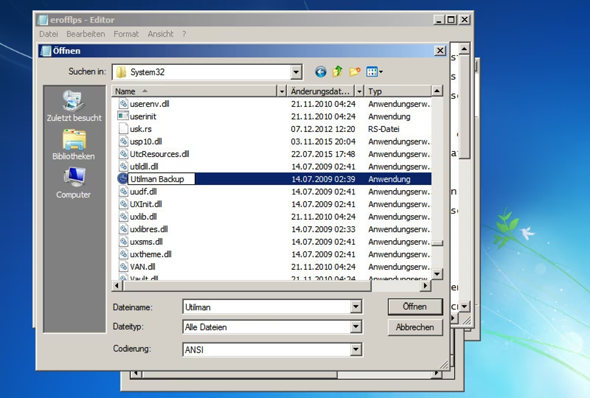This screenshot has height=398, width=590.
Task: Open the ? help menu in Editor
Action: pyautogui.click(x=184, y=34)
